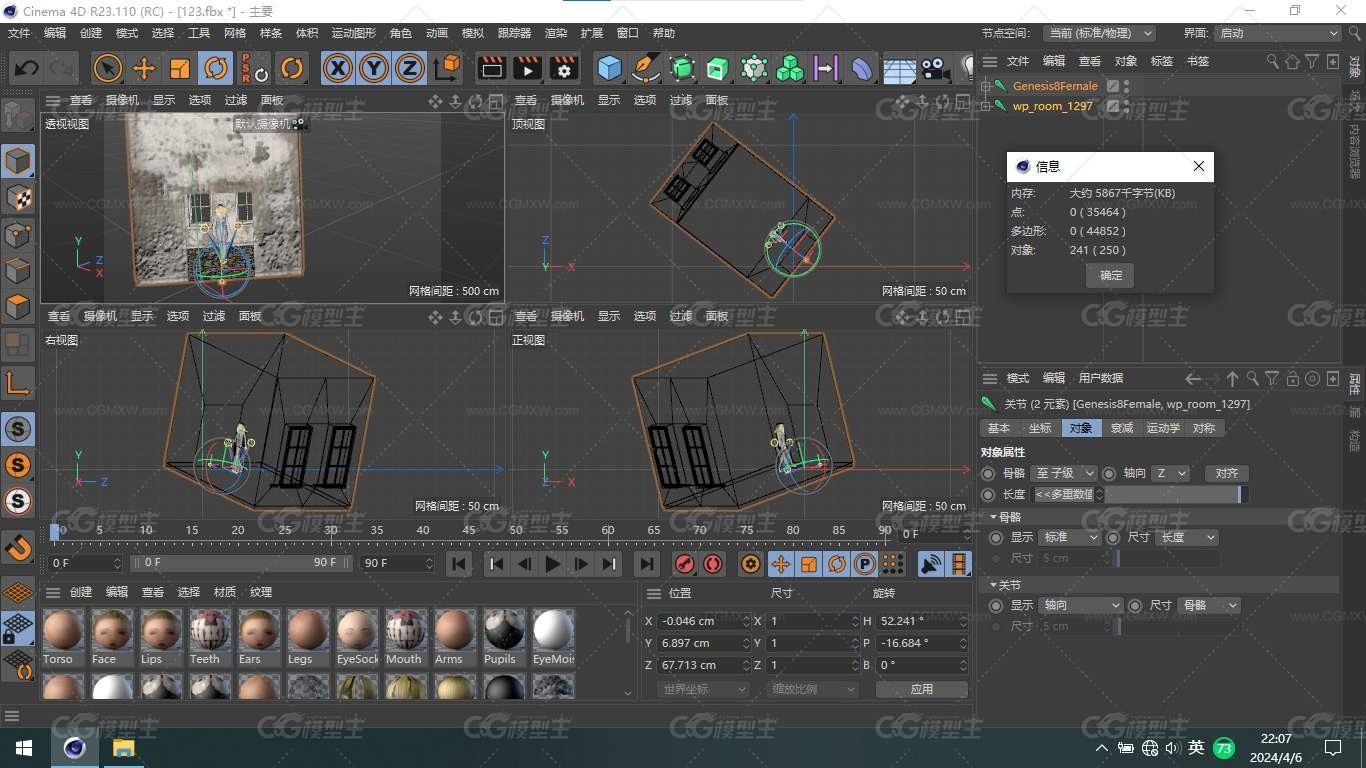Click Render View clapperboard icon
The width and height of the screenshot is (1366, 768).
pos(491,68)
